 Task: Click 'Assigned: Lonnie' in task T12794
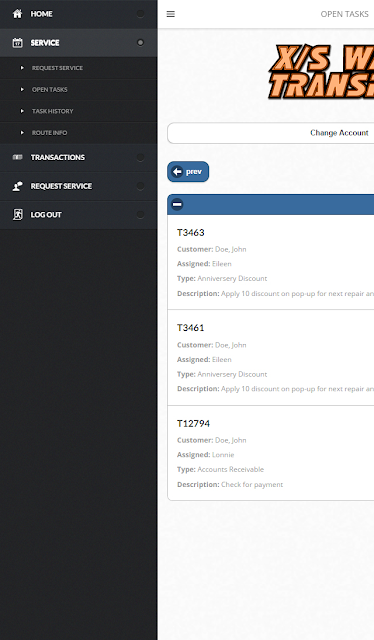click(205, 455)
